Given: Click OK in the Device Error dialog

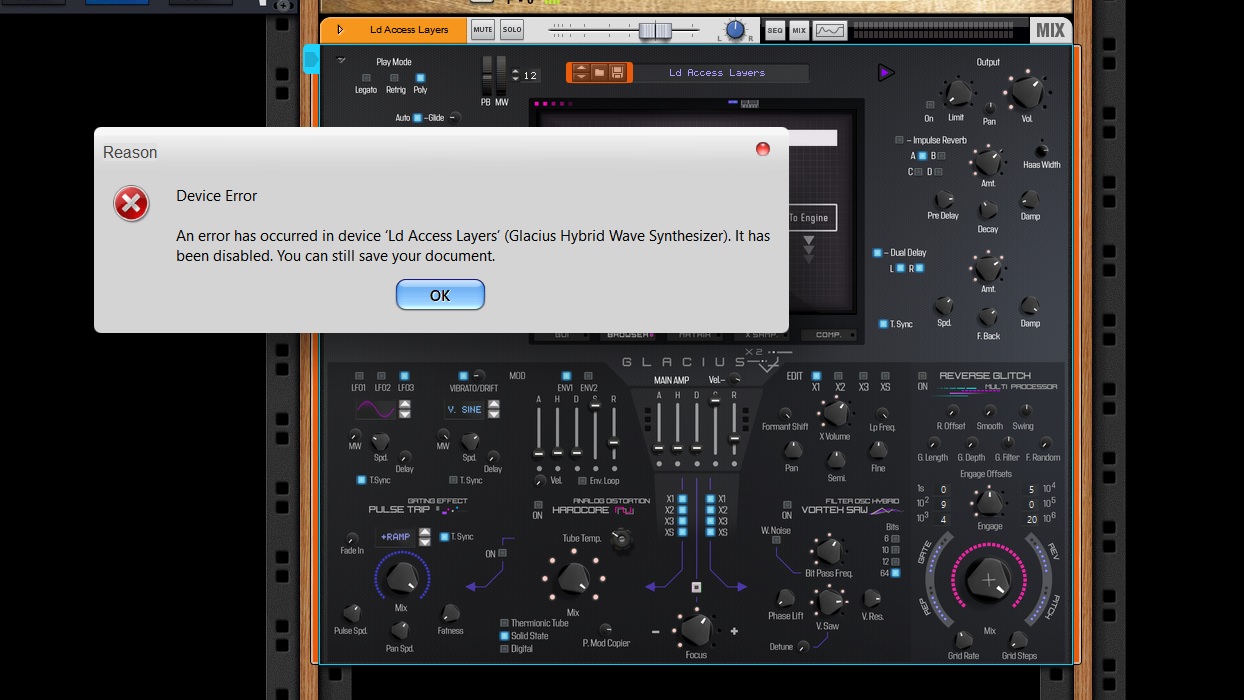Looking at the screenshot, I should (x=440, y=295).
